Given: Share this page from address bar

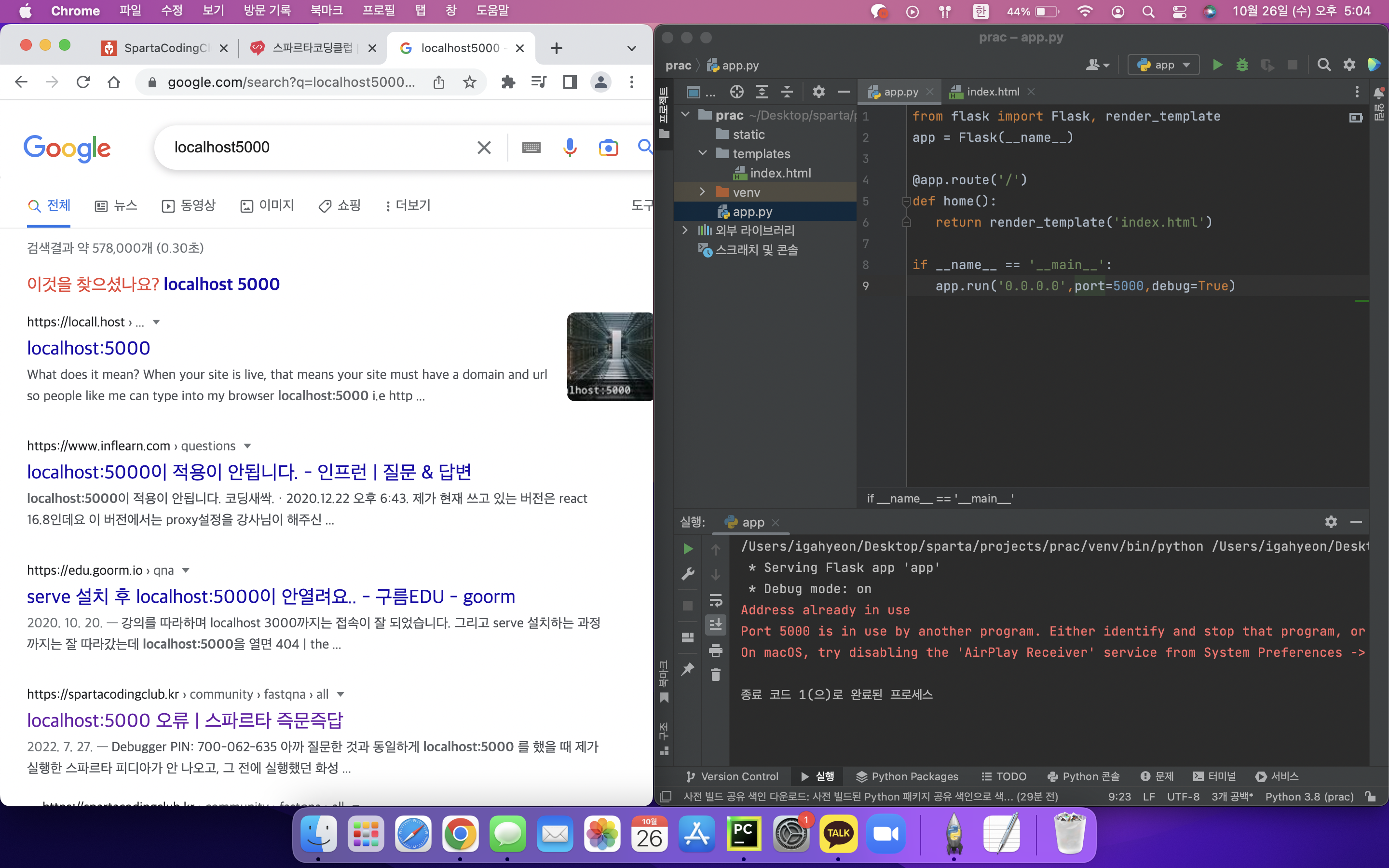Looking at the screenshot, I should coord(439,82).
